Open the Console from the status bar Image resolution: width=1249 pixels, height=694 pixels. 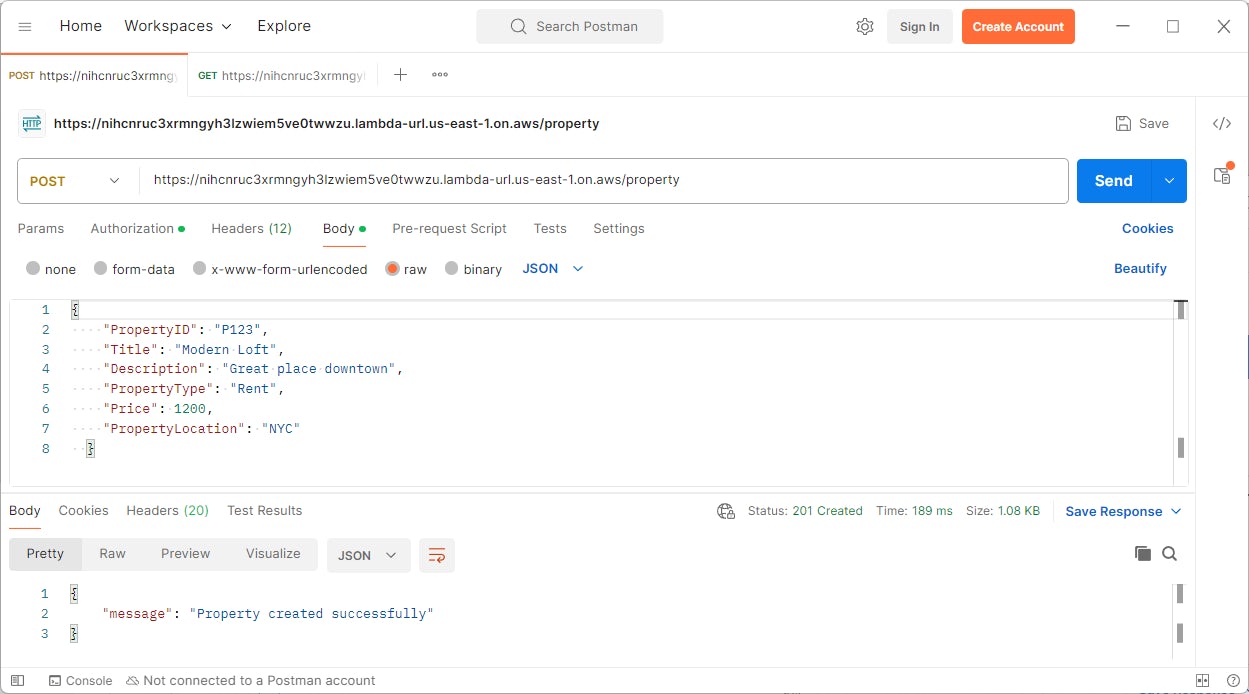click(x=80, y=680)
